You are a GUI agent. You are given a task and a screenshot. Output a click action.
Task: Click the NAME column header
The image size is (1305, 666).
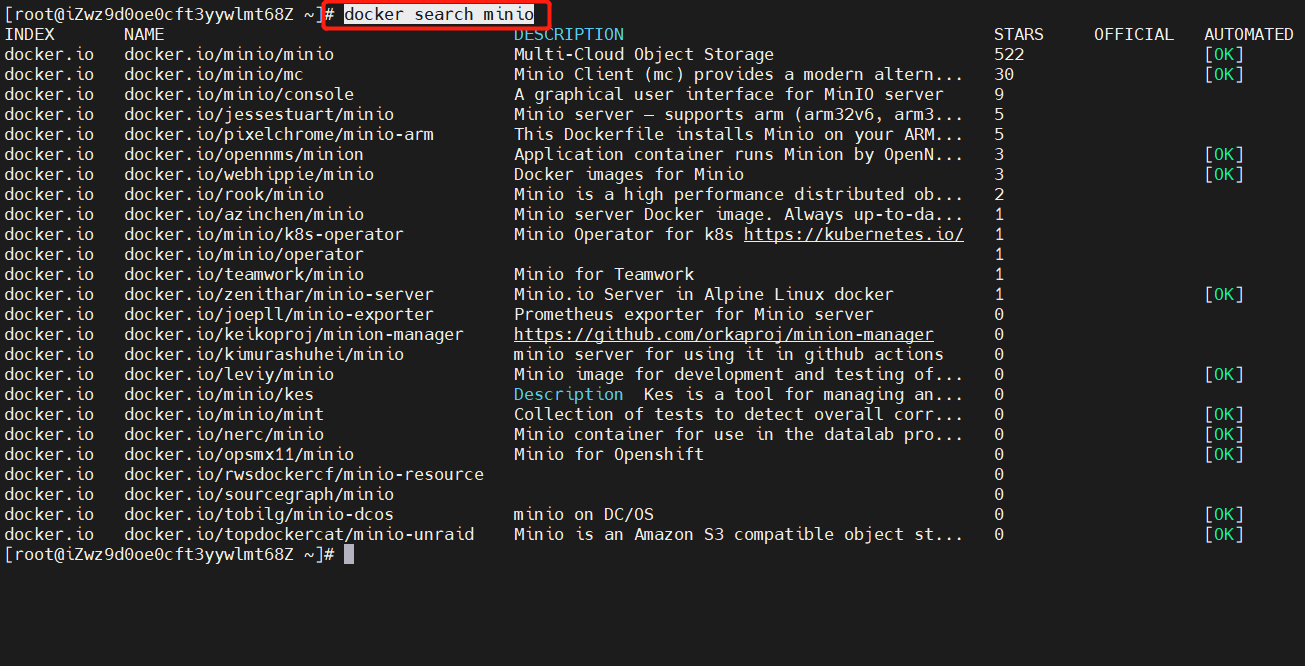click(144, 34)
